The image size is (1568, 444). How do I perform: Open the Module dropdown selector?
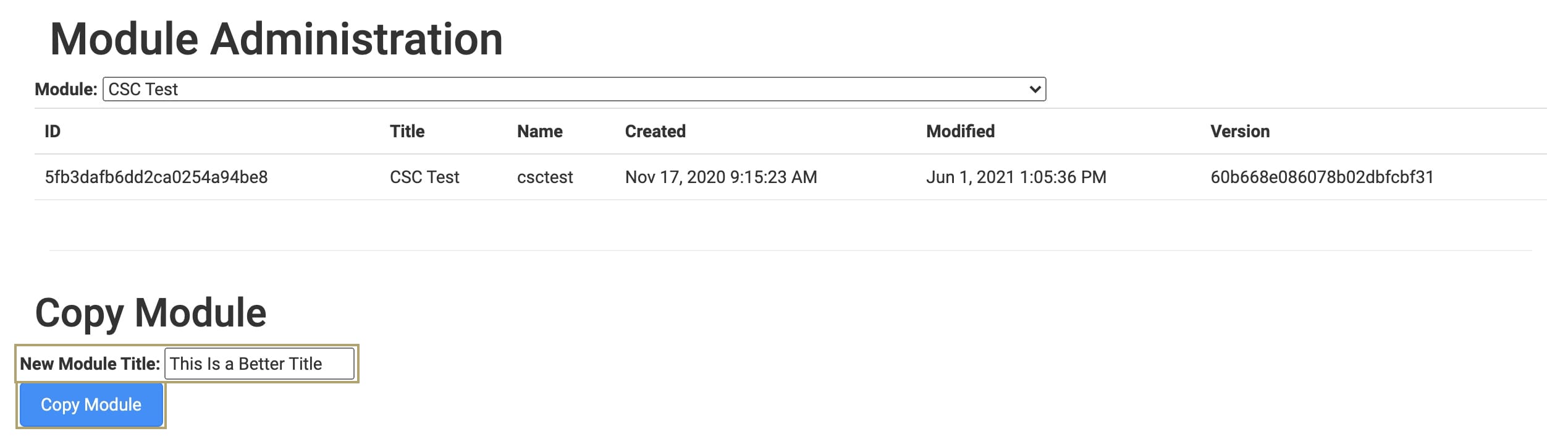point(574,89)
